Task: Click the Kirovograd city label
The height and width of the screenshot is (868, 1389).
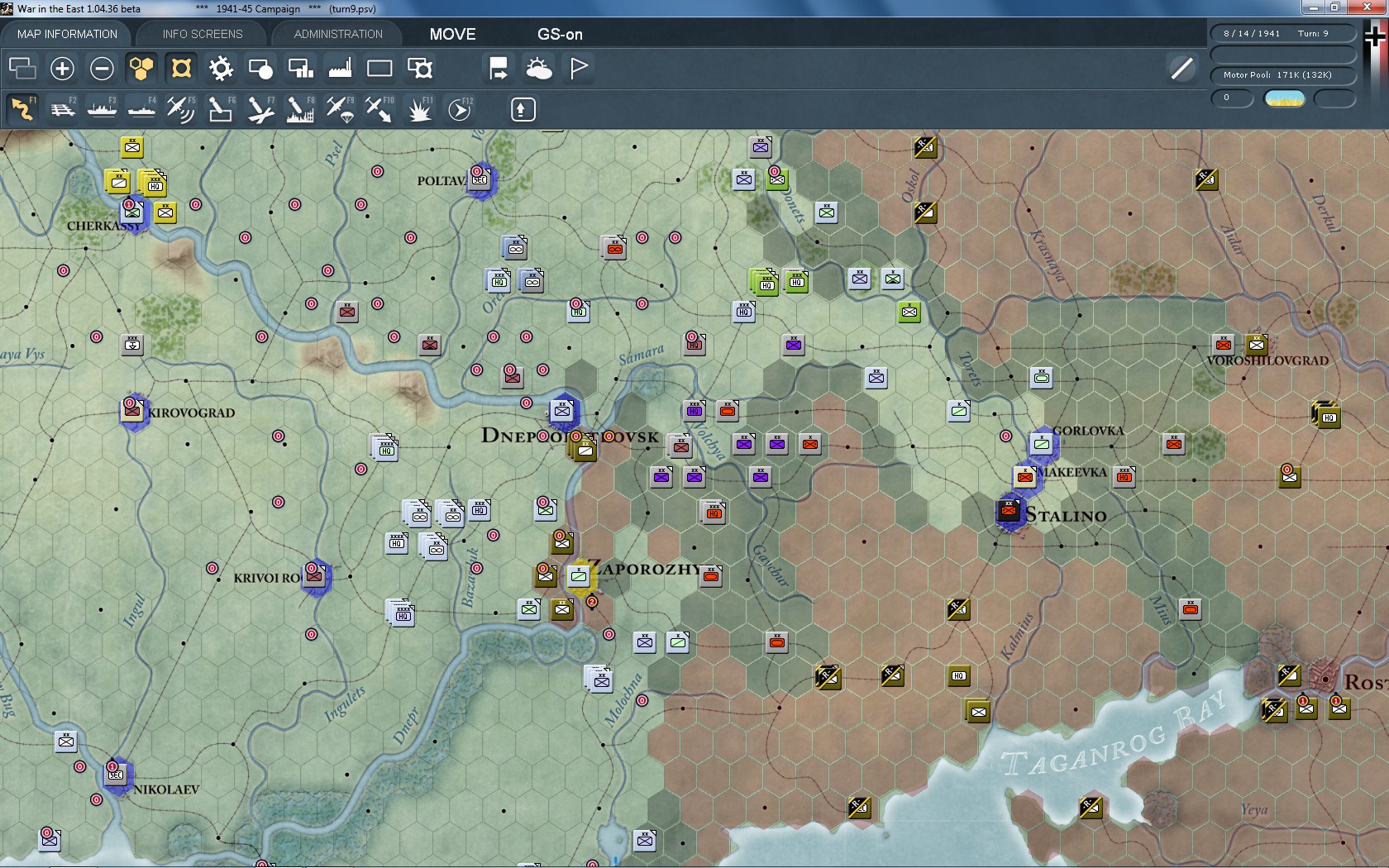Action: (191, 413)
